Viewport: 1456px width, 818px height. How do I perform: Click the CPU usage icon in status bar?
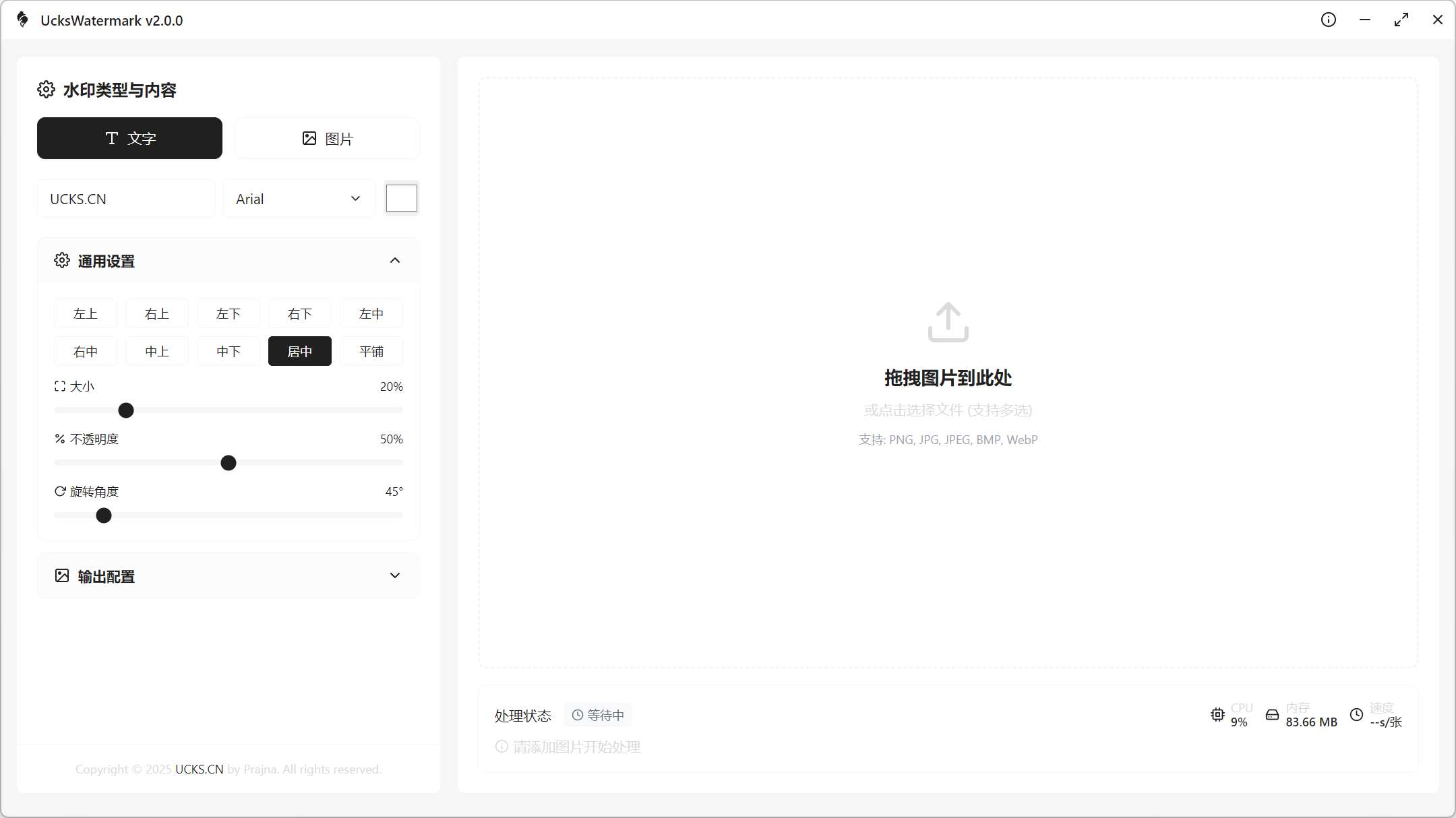coord(1217,715)
